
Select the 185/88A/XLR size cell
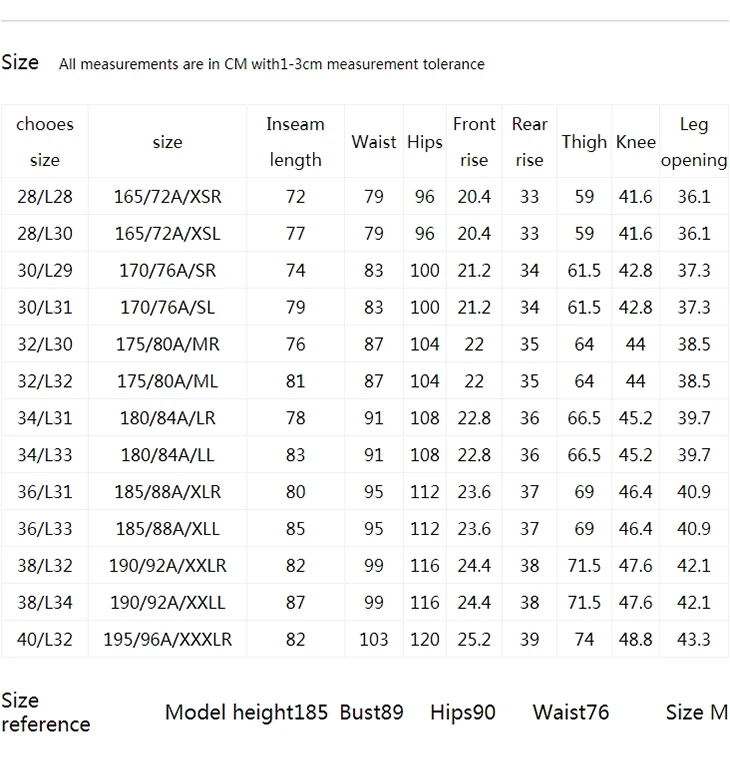pyautogui.click(x=167, y=492)
